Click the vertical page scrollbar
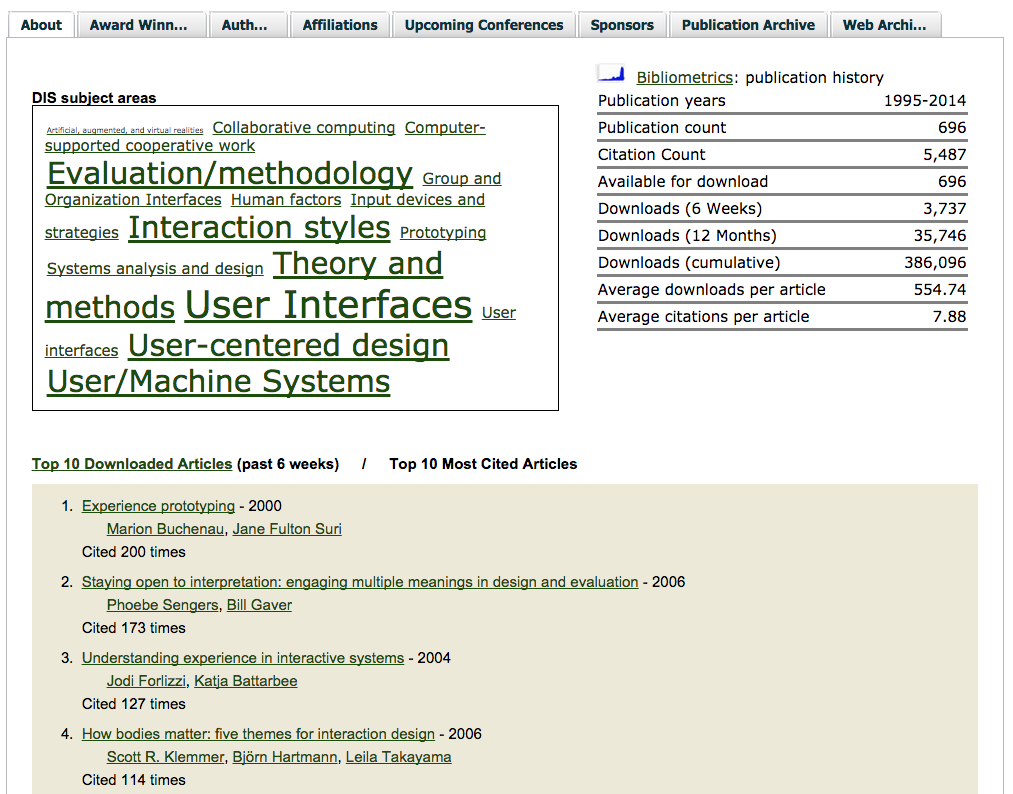The height and width of the screenshot is (794, 1013). (x=1006, y=400)
